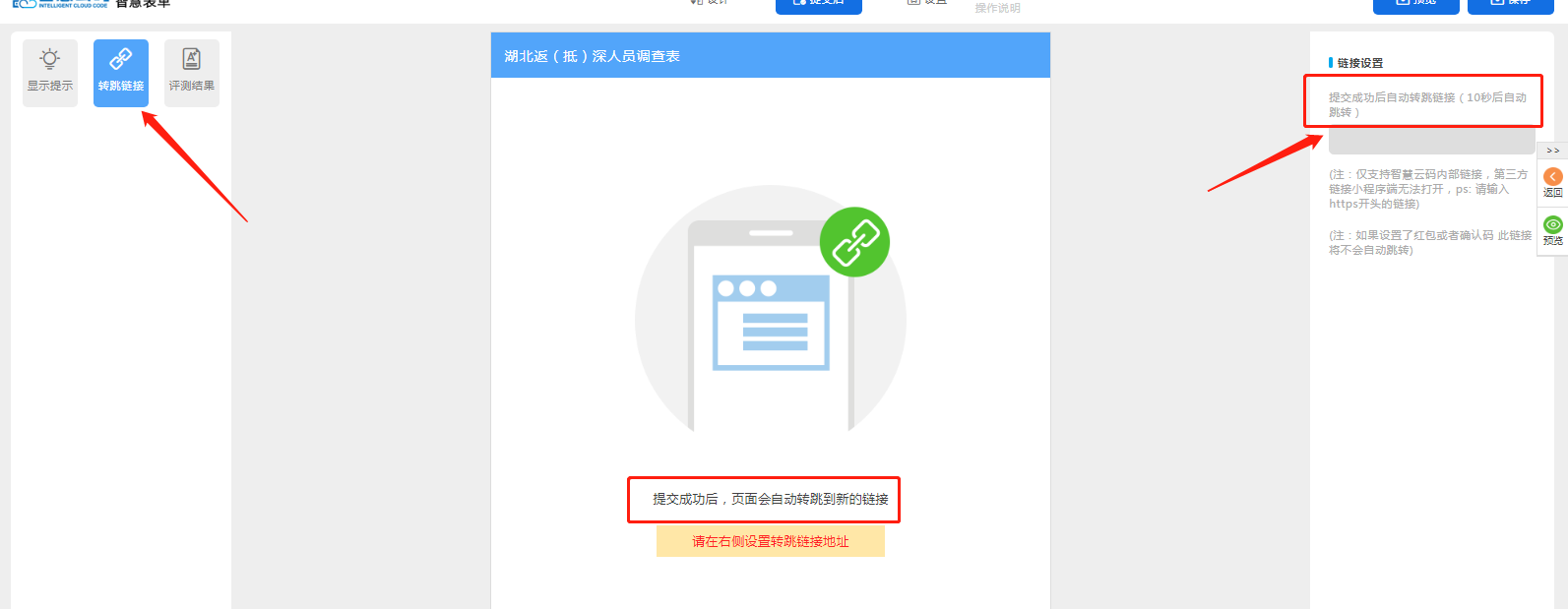
Task: Collapse the side toolbar with >> arrow
Action: (x=1552, y=151)
